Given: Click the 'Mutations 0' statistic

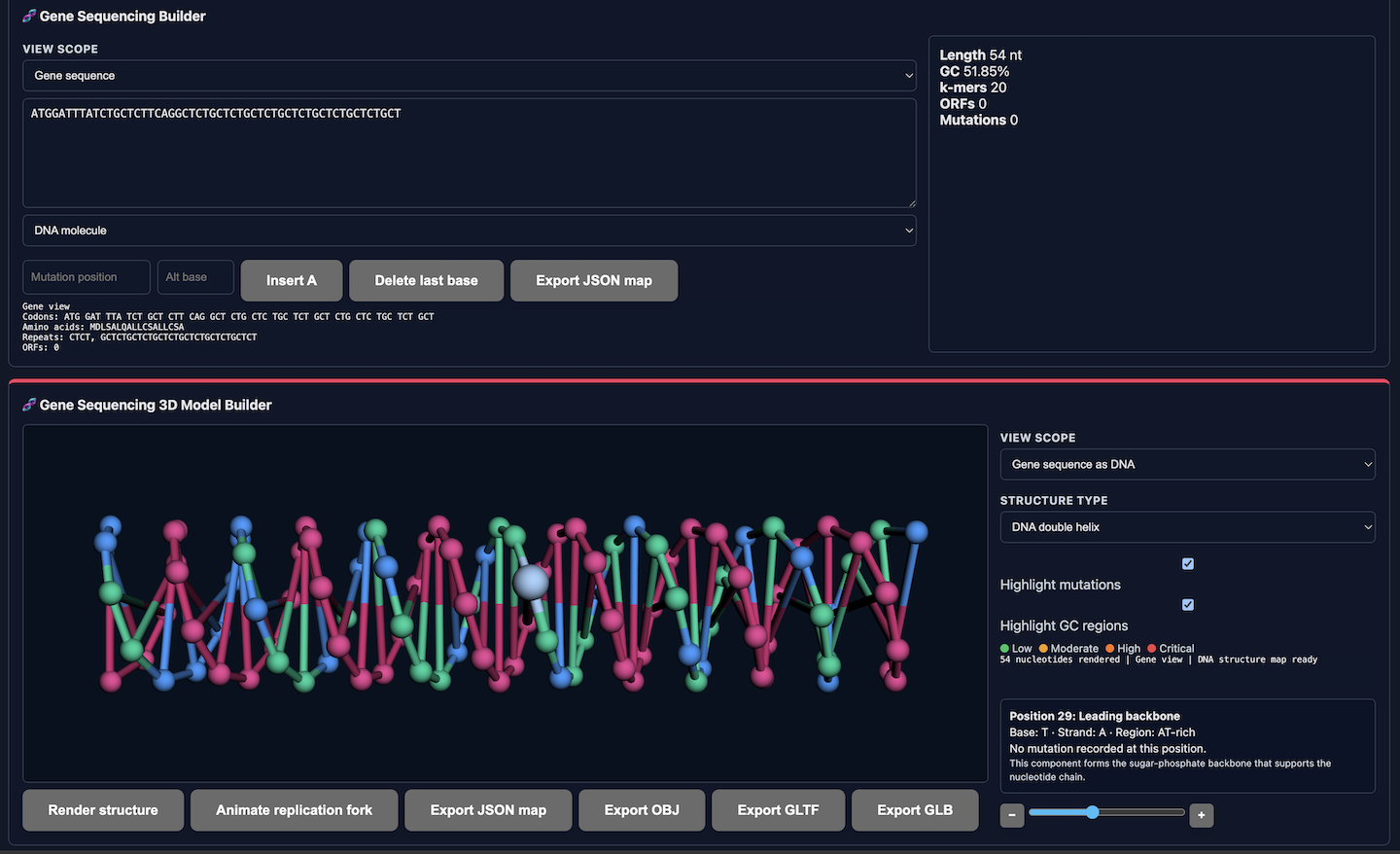Looking at the screenshot, I should pos(979,120).
